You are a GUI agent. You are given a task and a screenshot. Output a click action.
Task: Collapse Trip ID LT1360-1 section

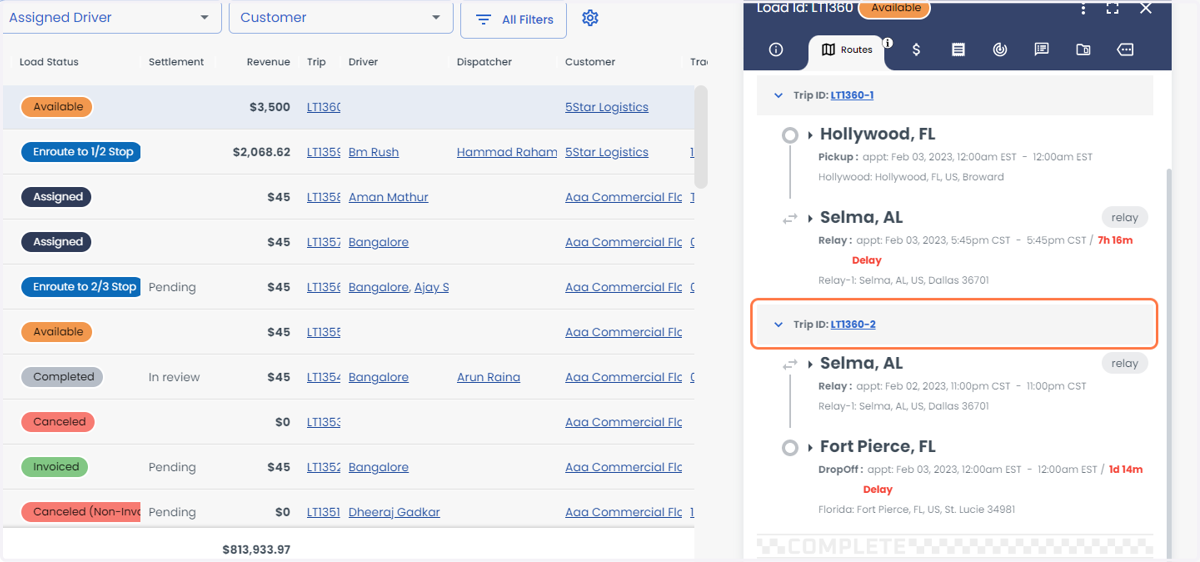[x=778, y=96]
